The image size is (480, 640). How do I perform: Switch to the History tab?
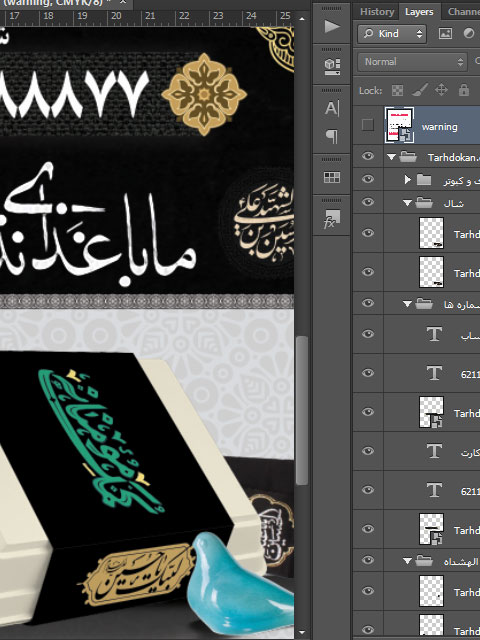[377, 12]
